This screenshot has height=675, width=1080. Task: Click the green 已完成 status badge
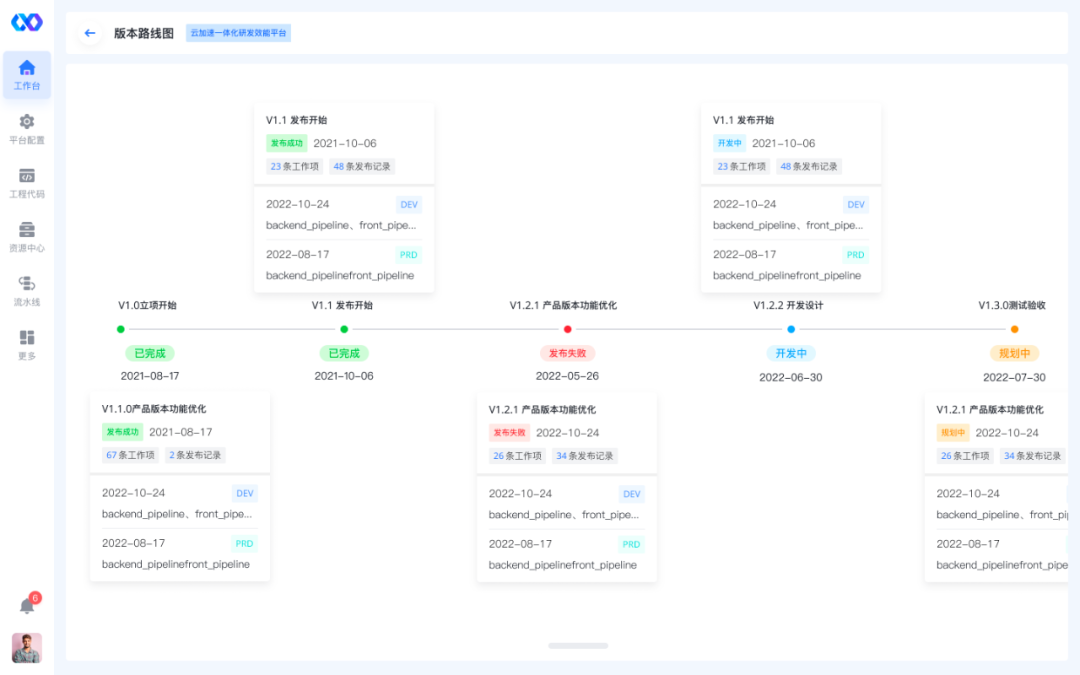click(150, 353)
